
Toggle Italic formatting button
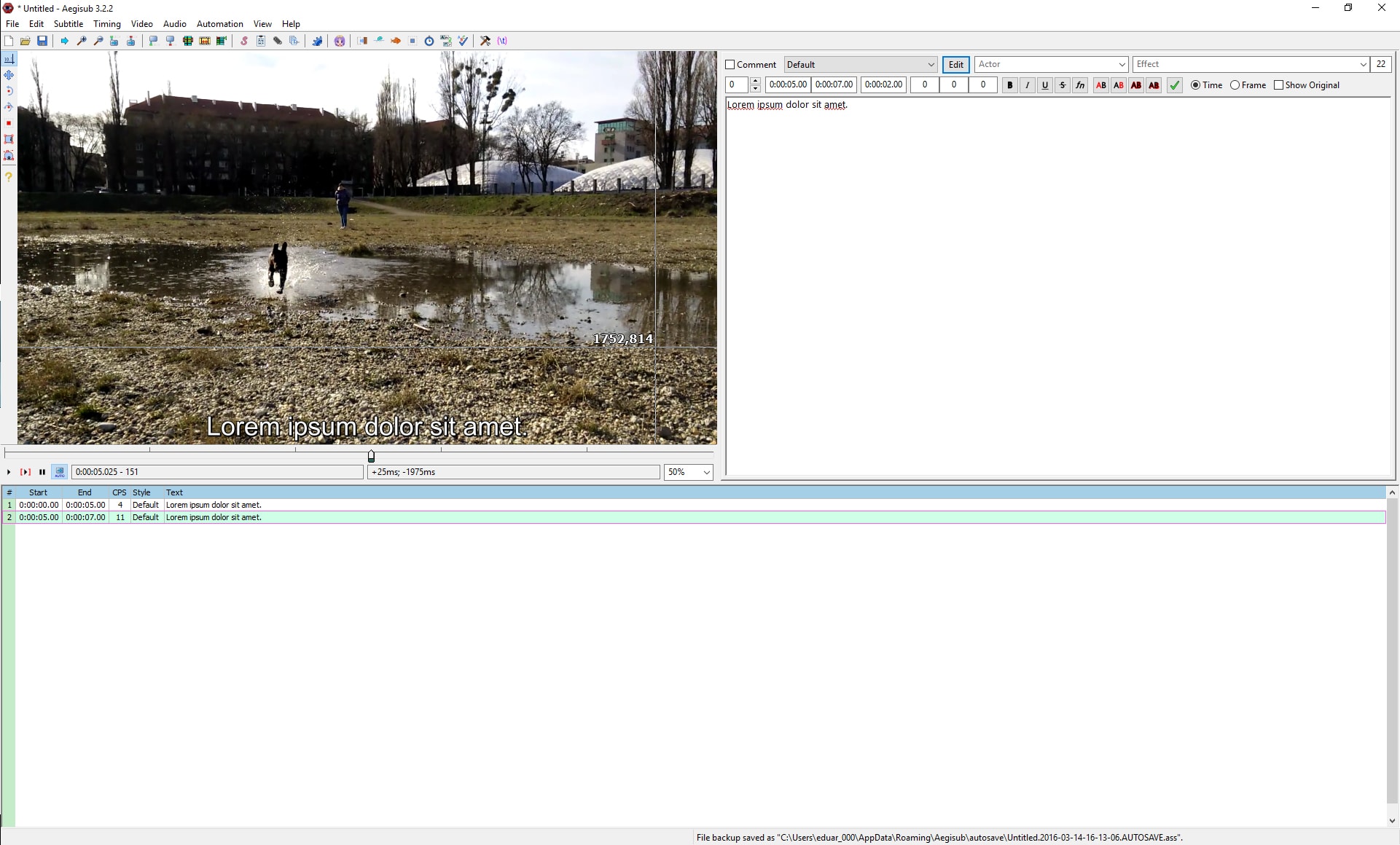pos(1027,85)
